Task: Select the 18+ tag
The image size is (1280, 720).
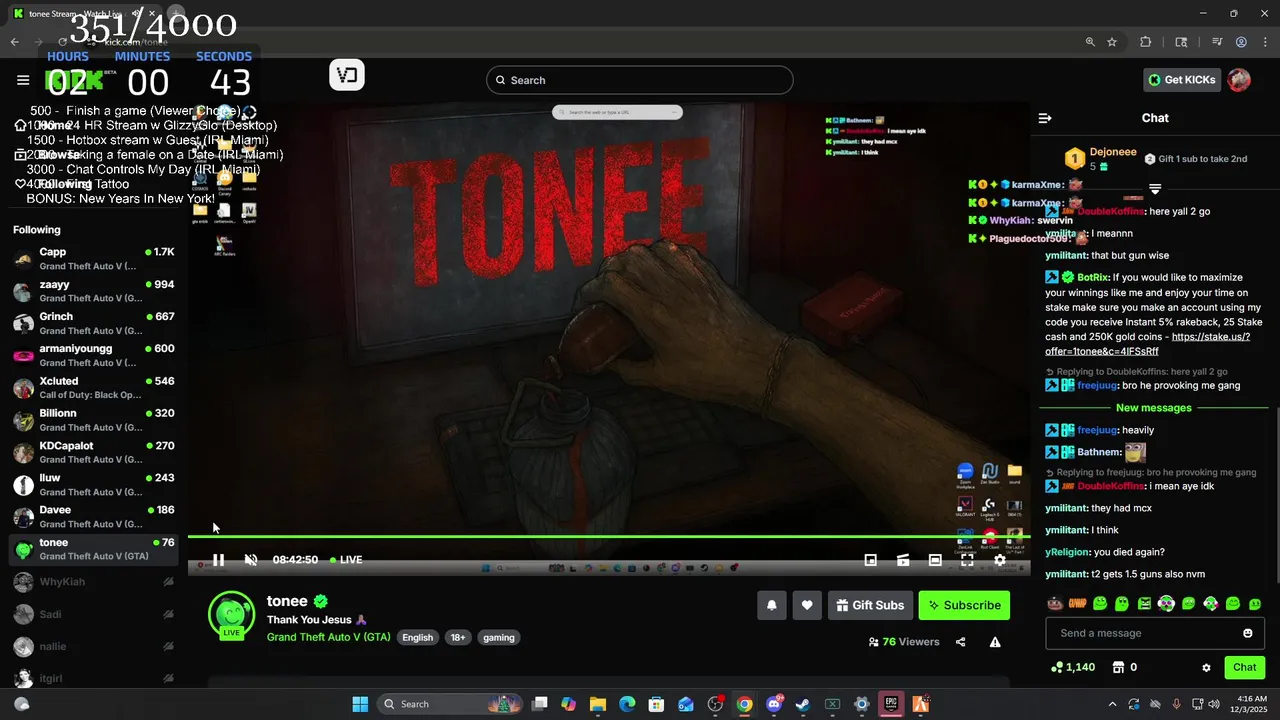Action: pyautogui.click(x=458, y=637)
